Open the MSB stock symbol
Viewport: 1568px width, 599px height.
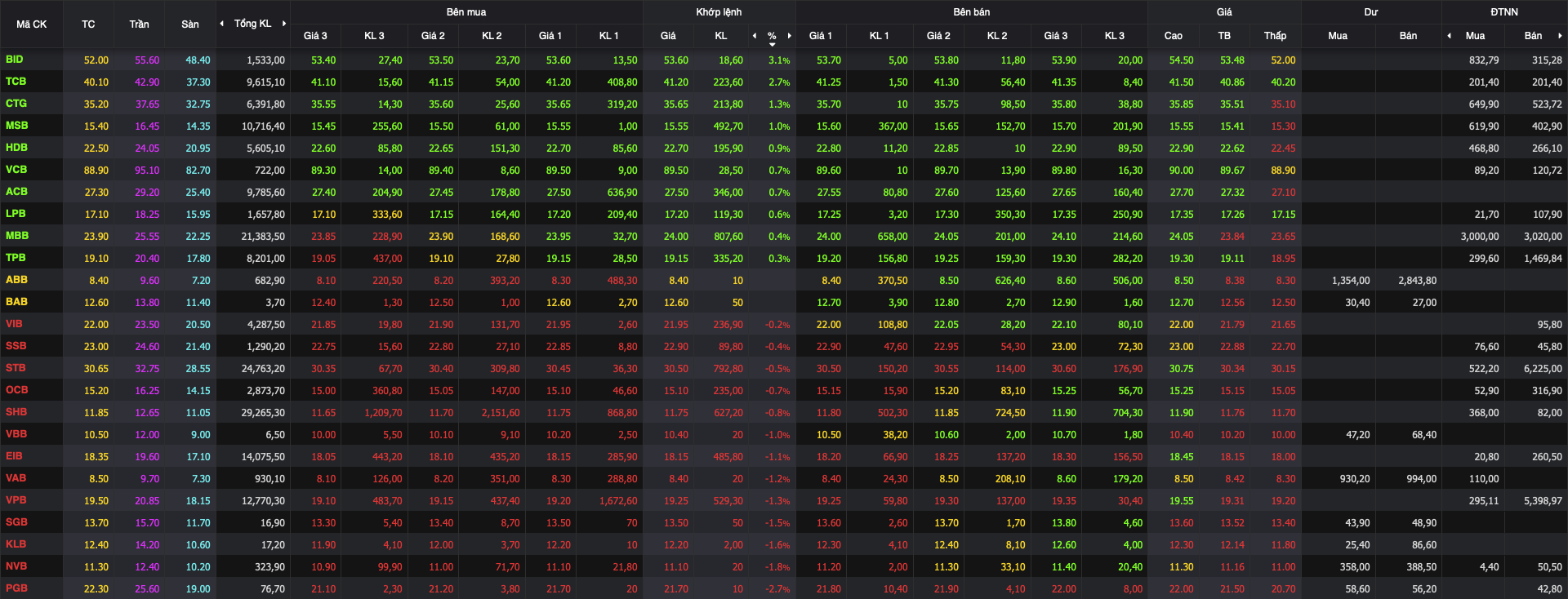coord(16,126)
